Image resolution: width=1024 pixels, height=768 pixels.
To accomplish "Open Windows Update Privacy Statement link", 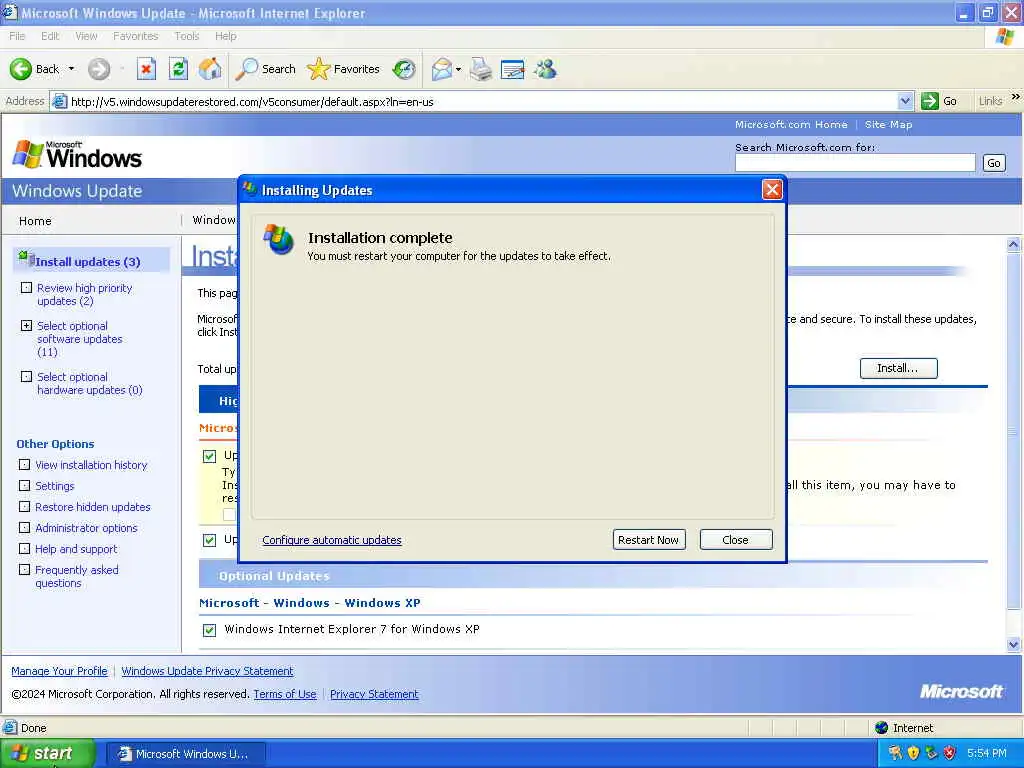I will pos(207,671).
